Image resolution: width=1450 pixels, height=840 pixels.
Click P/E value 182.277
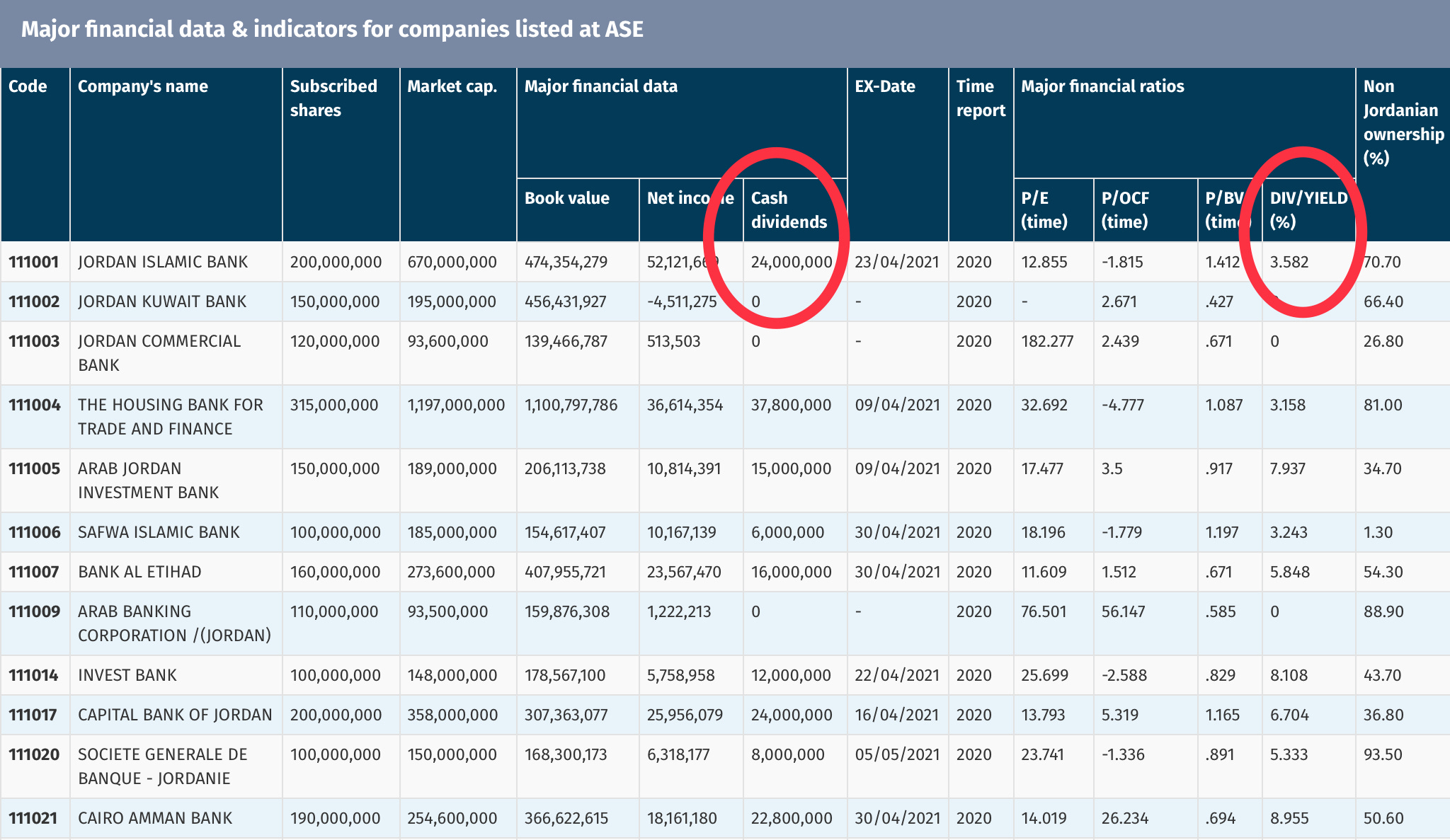tap(1047, 341)
